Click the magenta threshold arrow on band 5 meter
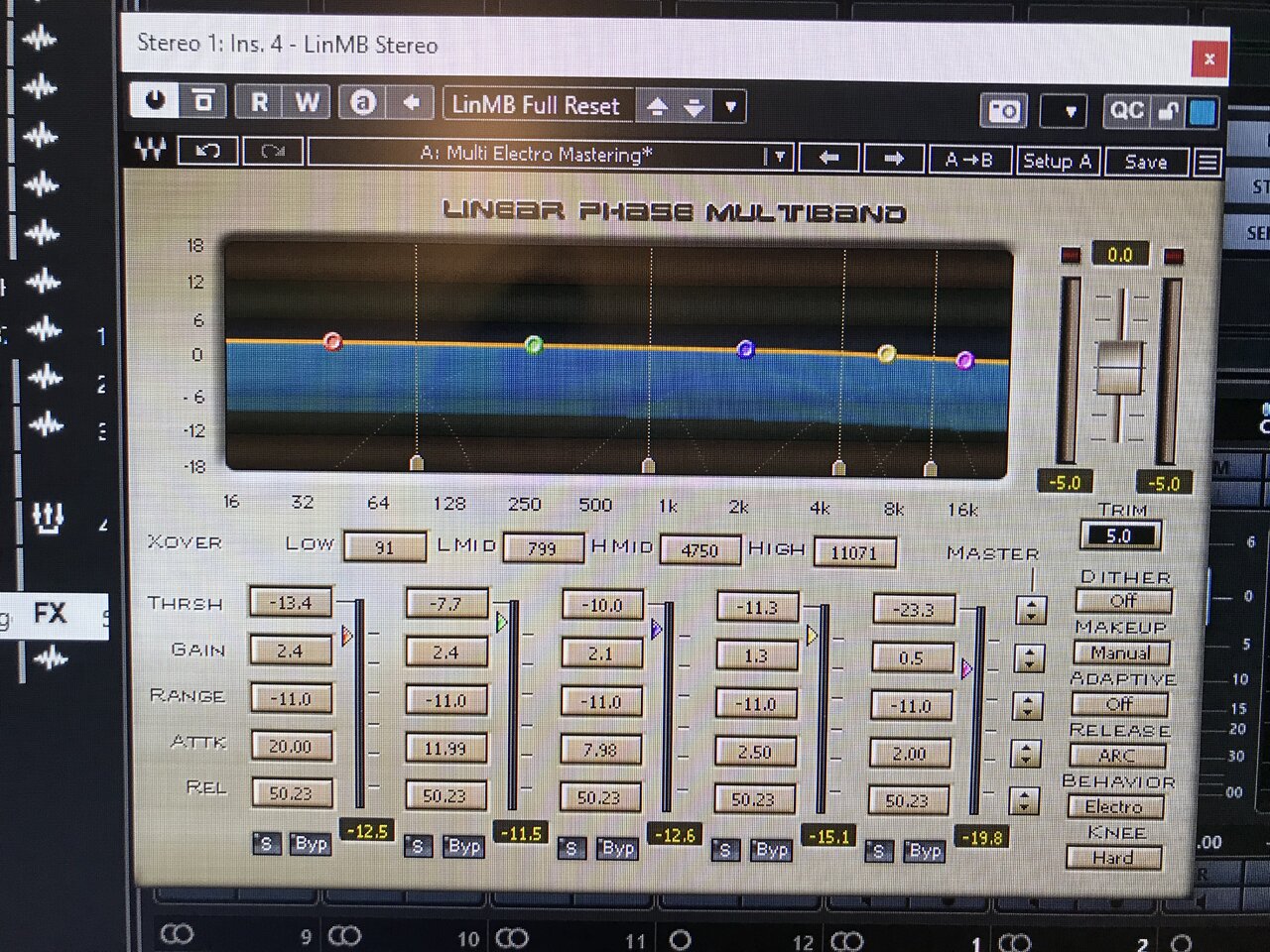Viewport: 1270px width, 952px height. pos(967,669)
